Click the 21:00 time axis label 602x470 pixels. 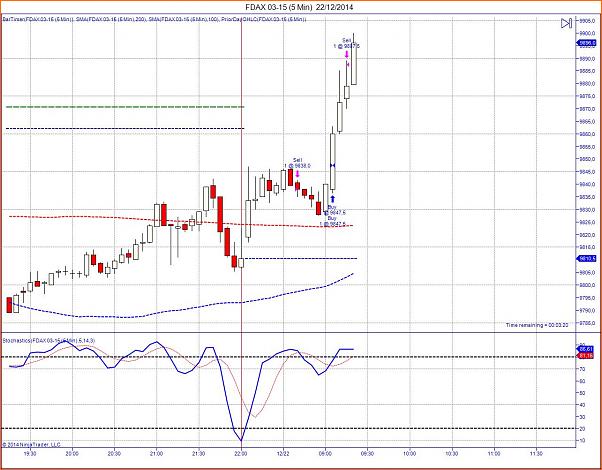[x=156, y=453]
